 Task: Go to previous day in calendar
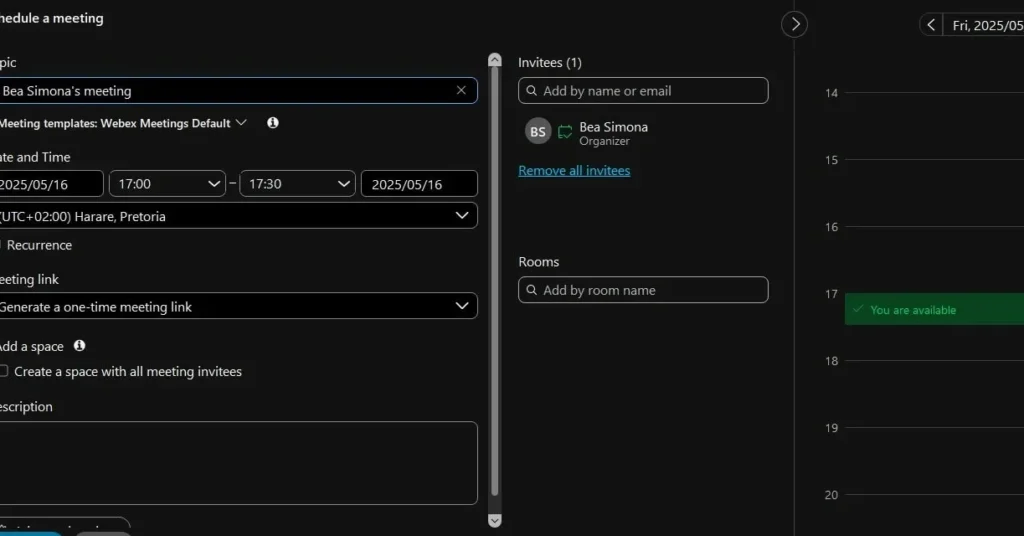(931, 25)
